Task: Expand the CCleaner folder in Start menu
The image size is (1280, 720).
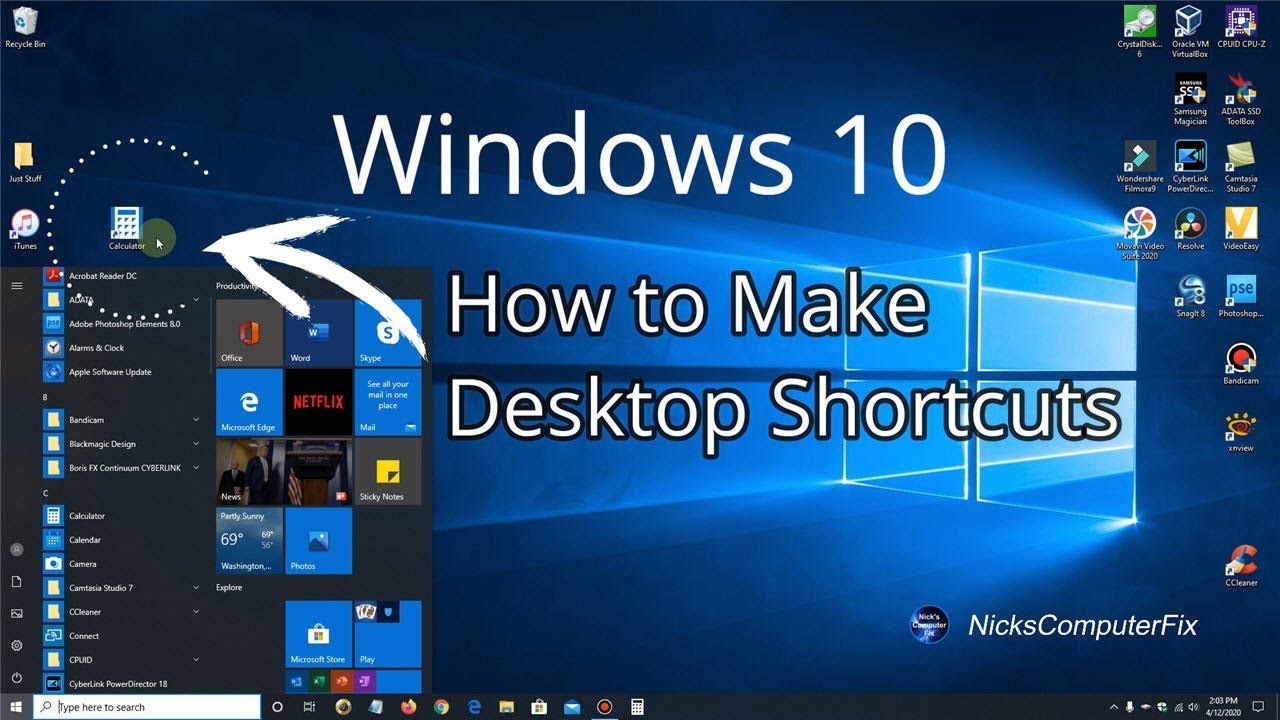Action: [196, 611]
